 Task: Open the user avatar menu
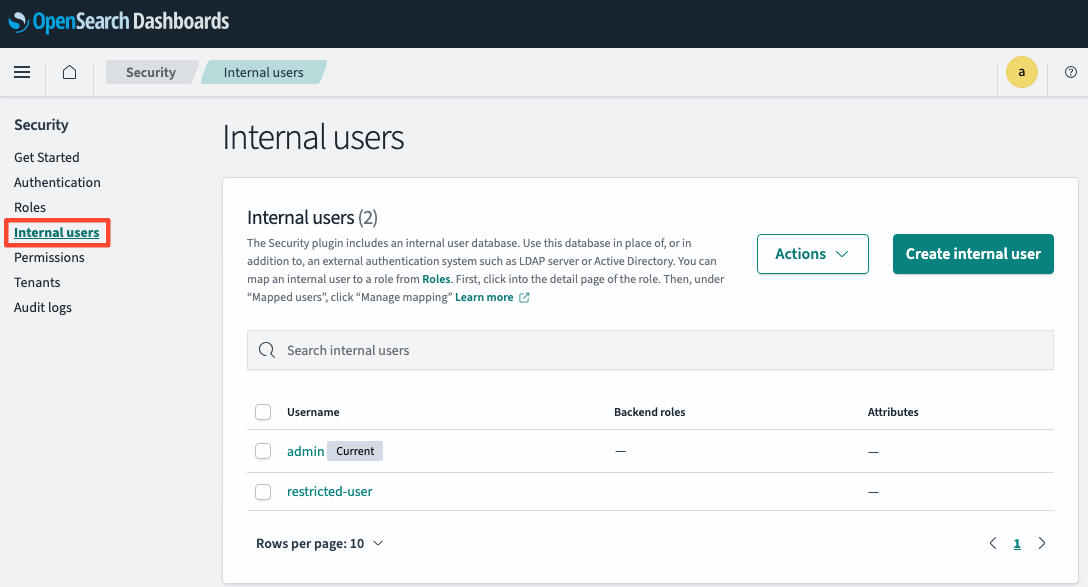(1021, 72)
